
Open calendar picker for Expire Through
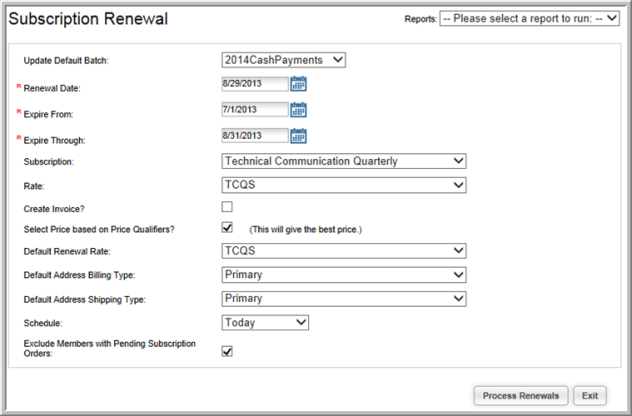pos(298,136)
